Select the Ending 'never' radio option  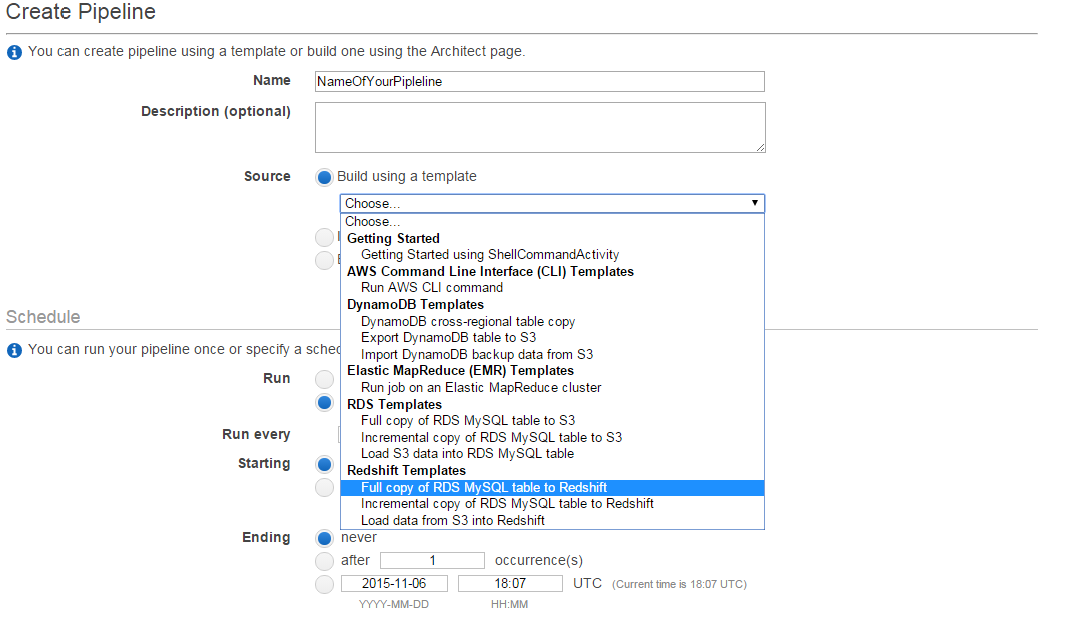pyautogui.click(x=324, y=538)
